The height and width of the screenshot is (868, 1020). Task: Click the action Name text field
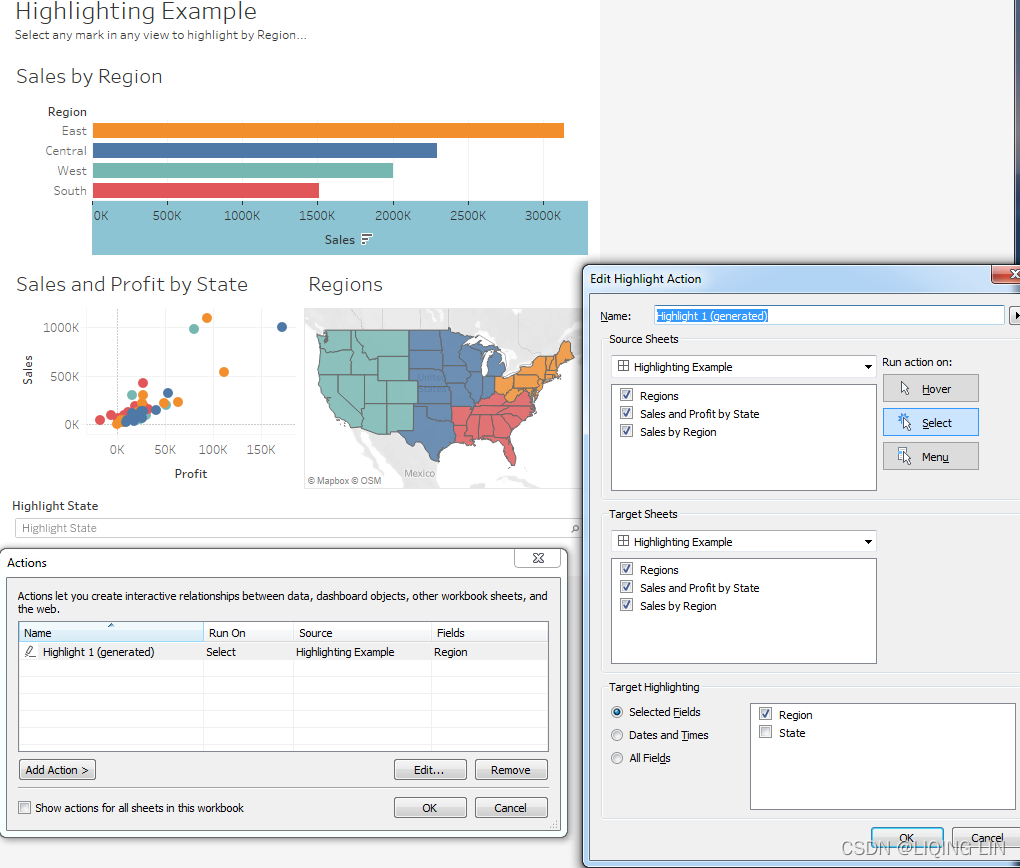pyautogui.click(x=829, y=316)
